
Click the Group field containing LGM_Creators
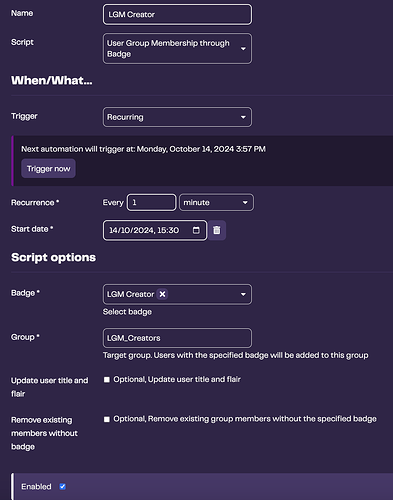177,338
